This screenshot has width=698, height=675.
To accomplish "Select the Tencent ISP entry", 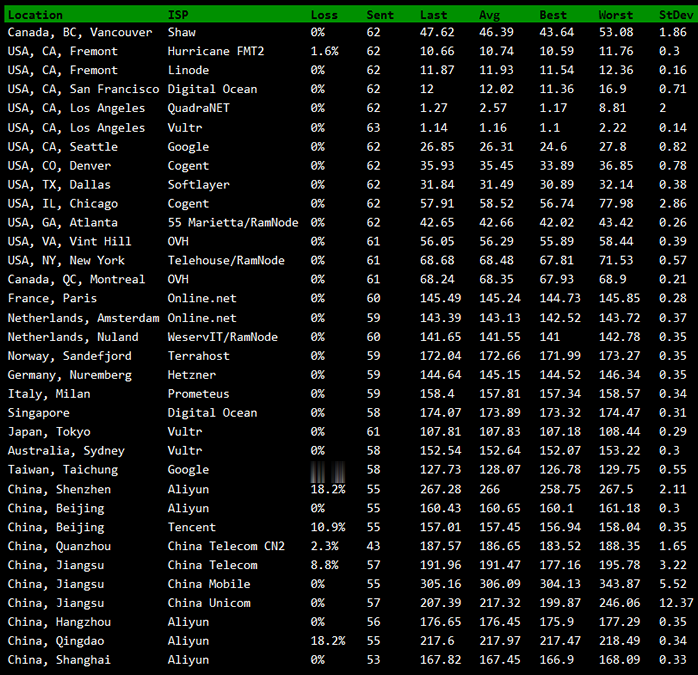I will click(192, 527).
